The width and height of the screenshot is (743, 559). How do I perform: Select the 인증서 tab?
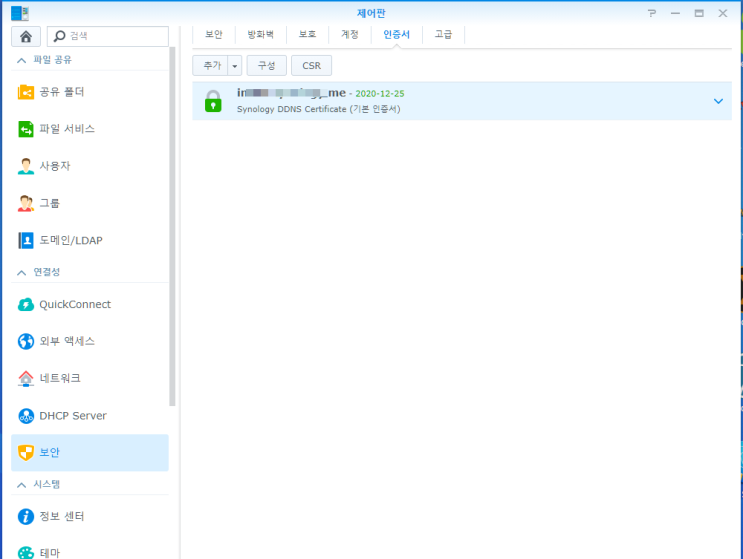coord(397,35)
